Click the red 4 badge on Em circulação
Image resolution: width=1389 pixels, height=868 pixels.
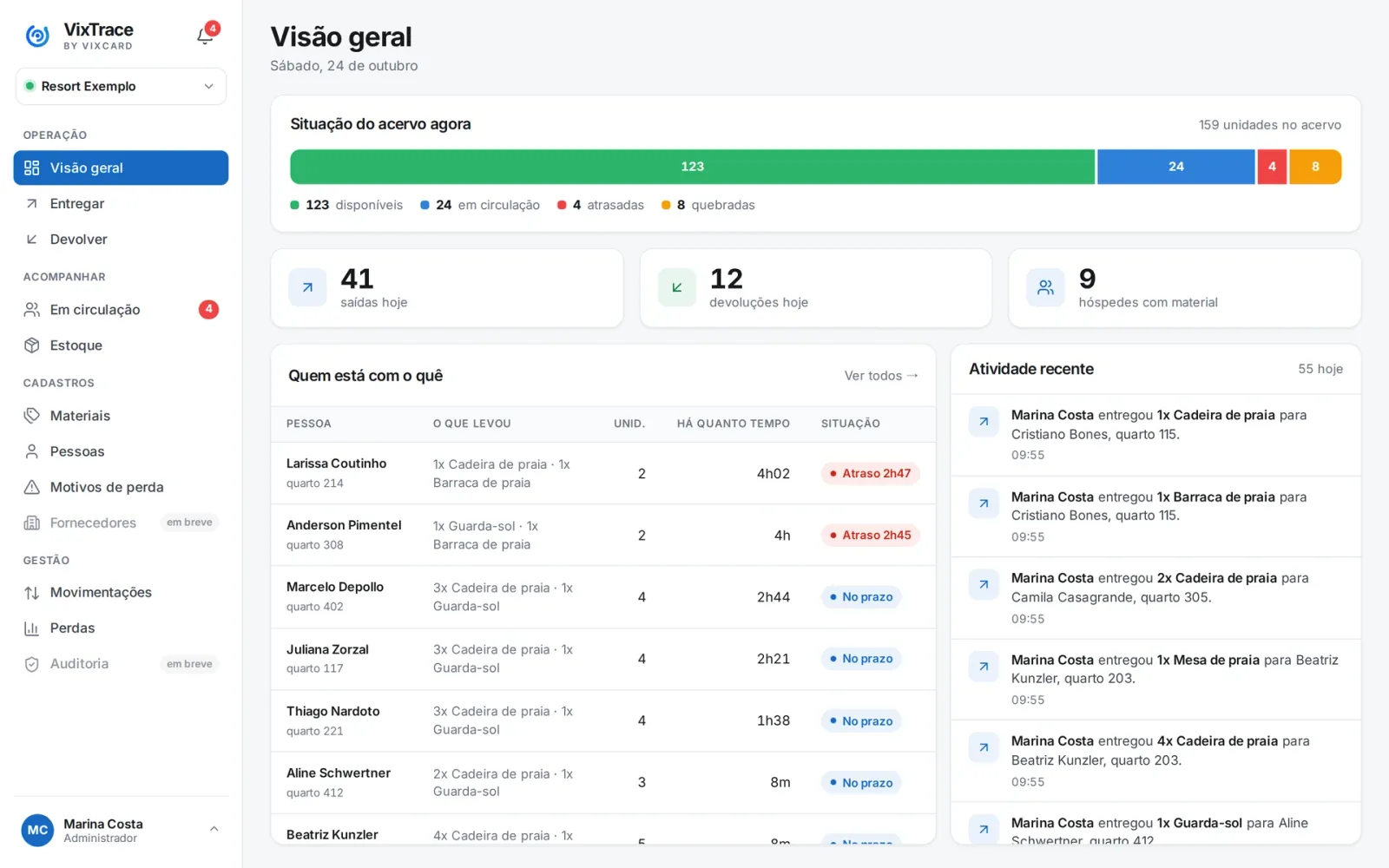(x=208, y=310)
